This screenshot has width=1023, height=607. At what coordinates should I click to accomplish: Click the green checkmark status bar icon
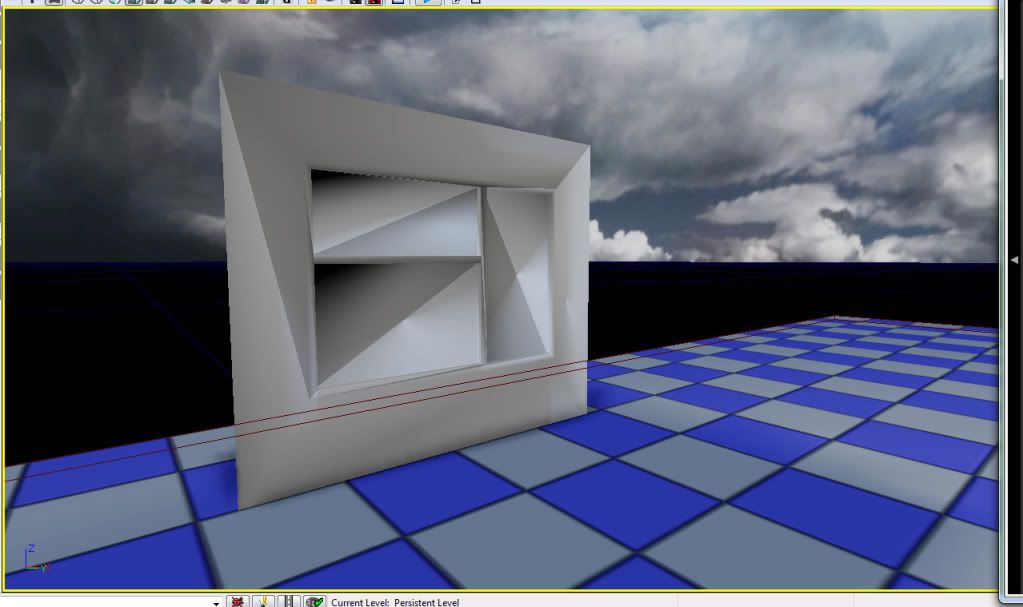(x=314, y=601)
